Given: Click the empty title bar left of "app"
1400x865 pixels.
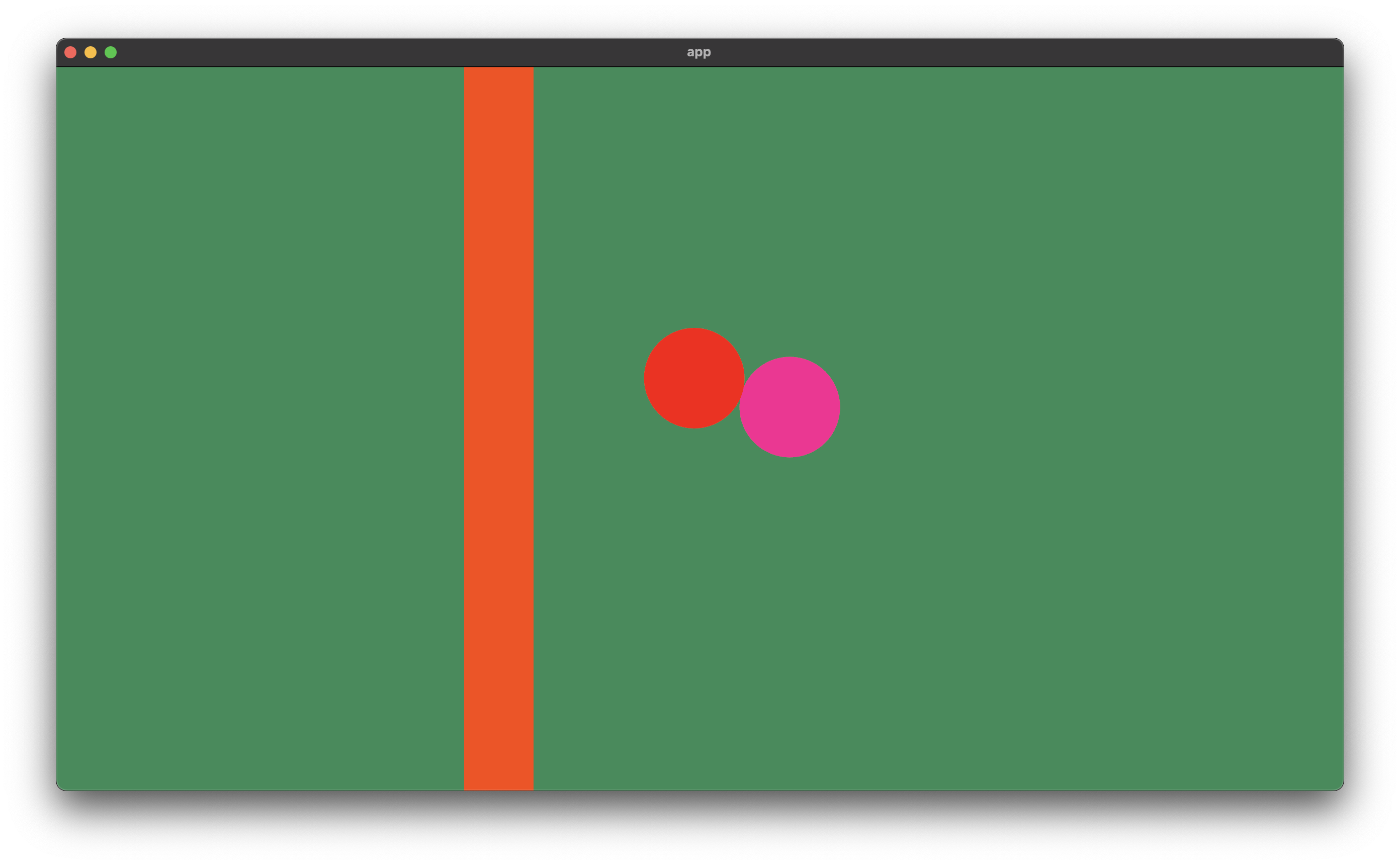Looking at the screenshot, I should (400, 53).
